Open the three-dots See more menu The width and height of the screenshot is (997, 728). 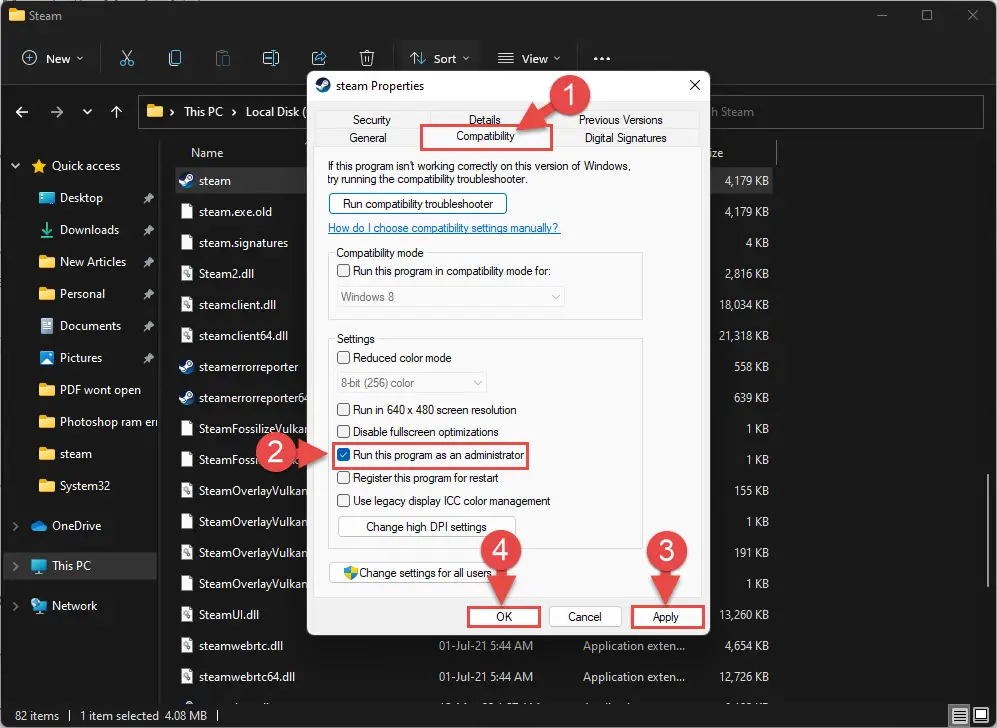pyautogui.click(x=602, y=58)
